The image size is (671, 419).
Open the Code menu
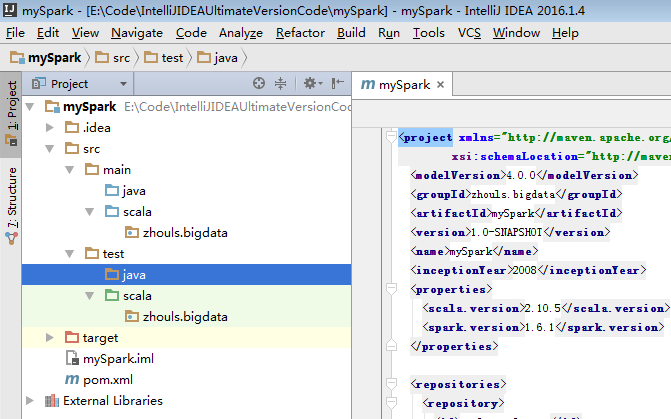pyautogui.click(x=191, y=33)
